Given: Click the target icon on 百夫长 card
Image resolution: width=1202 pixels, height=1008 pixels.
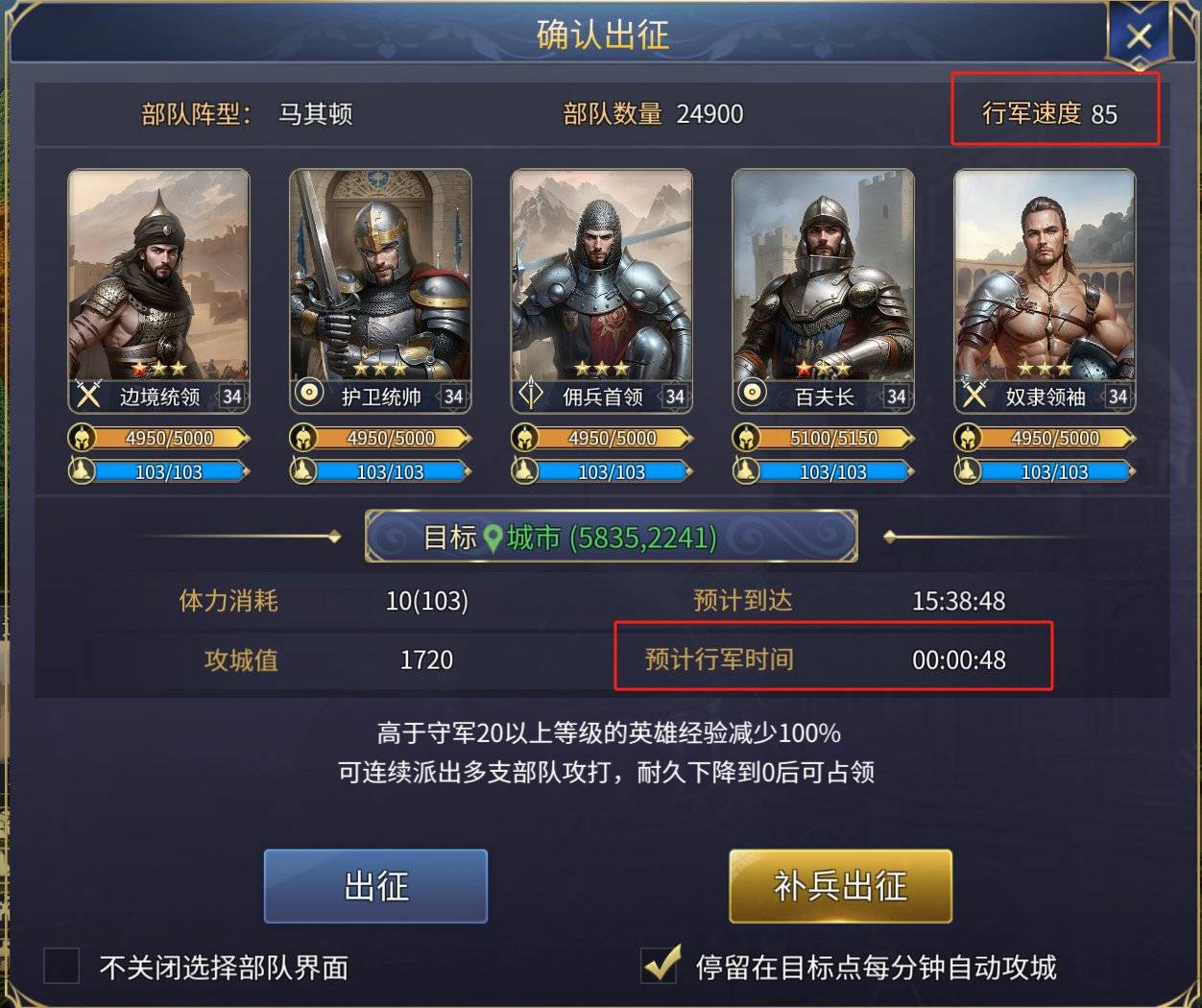Looking at the screenshot, I should [x=752, y=394].
